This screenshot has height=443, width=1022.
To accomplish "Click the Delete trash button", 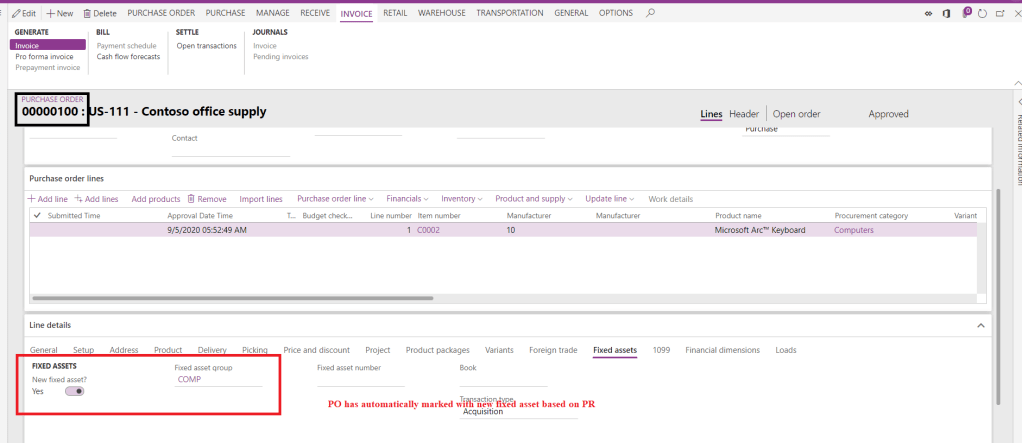I will (99, 13).
